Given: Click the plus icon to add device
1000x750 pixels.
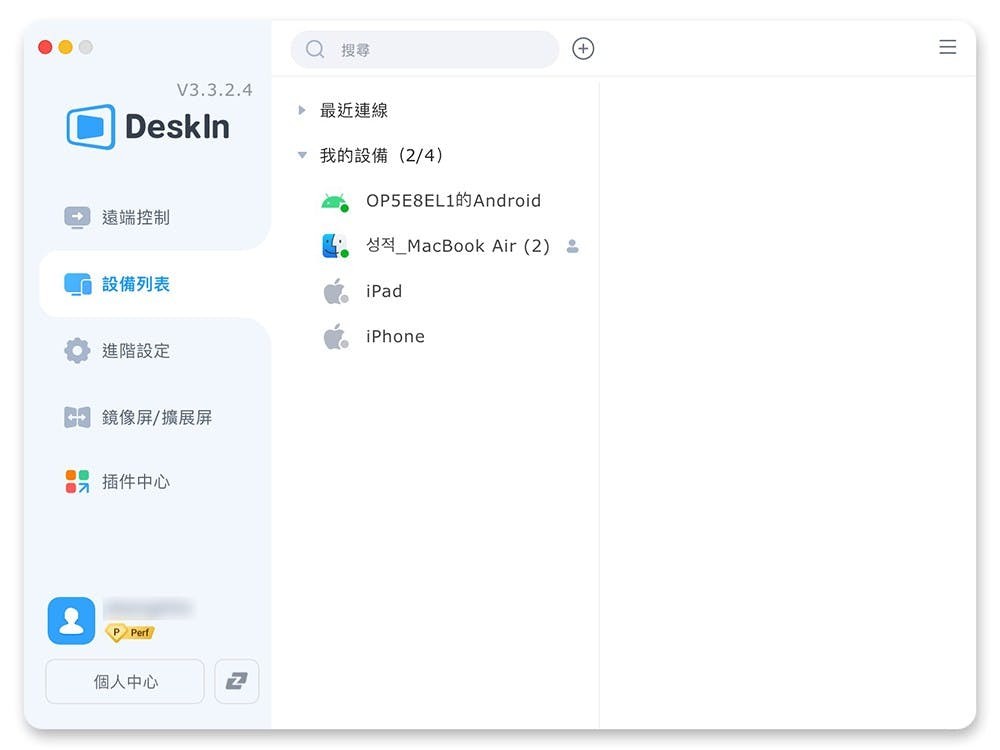Looking at the screenshot, I should [583, 49].
